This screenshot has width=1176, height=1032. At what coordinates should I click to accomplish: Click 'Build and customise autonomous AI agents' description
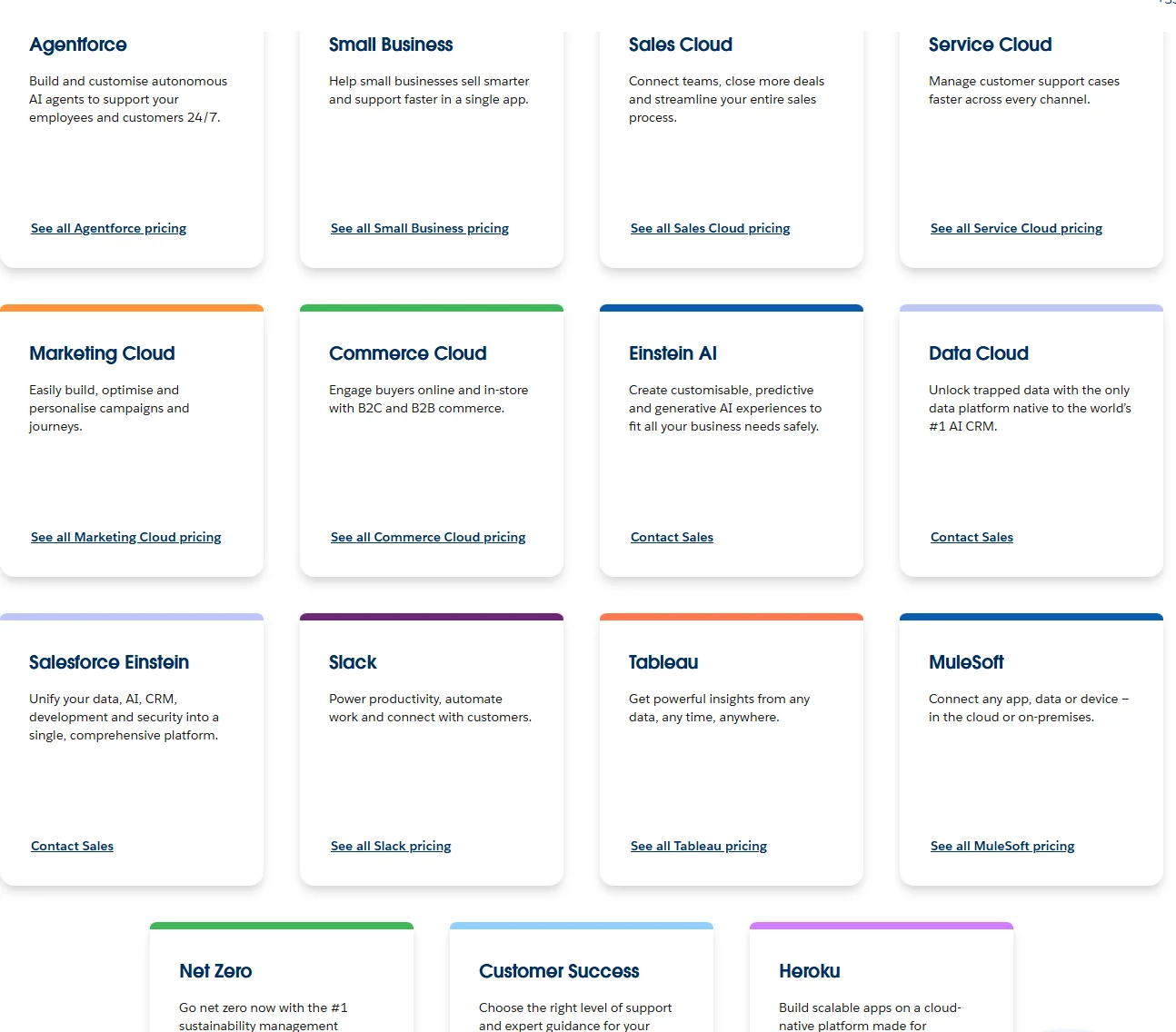[x=128, y=99]
